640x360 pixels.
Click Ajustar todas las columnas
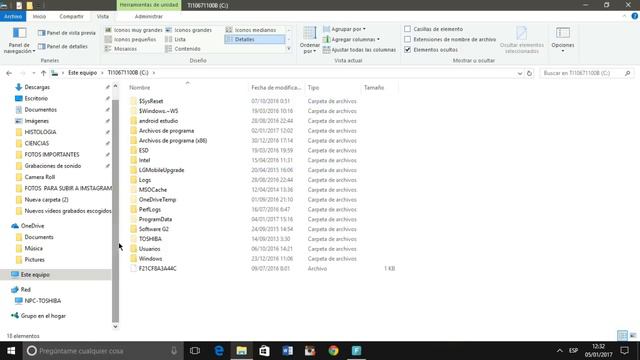pyautogui.click(x=359, y=49)
